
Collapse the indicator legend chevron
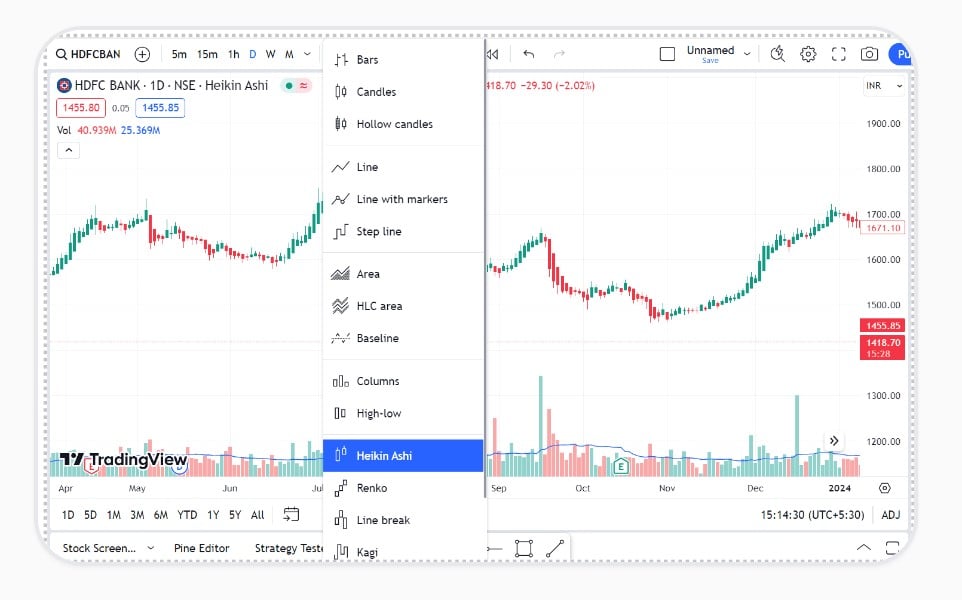68,150
